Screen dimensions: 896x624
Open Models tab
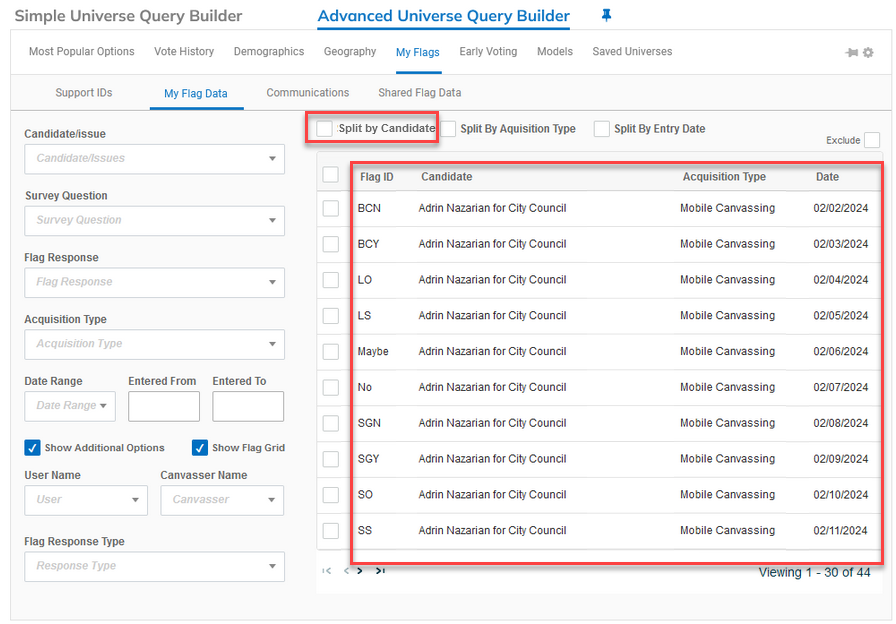(554, 51)
